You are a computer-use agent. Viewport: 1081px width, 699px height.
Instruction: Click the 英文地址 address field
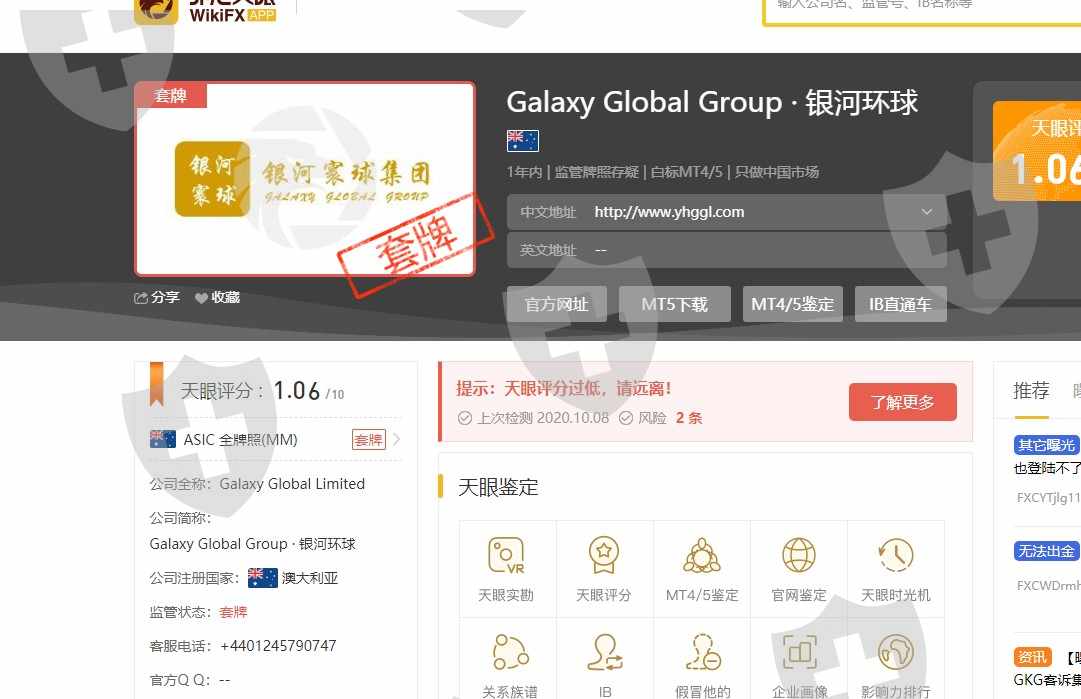[x=727, y=250]
